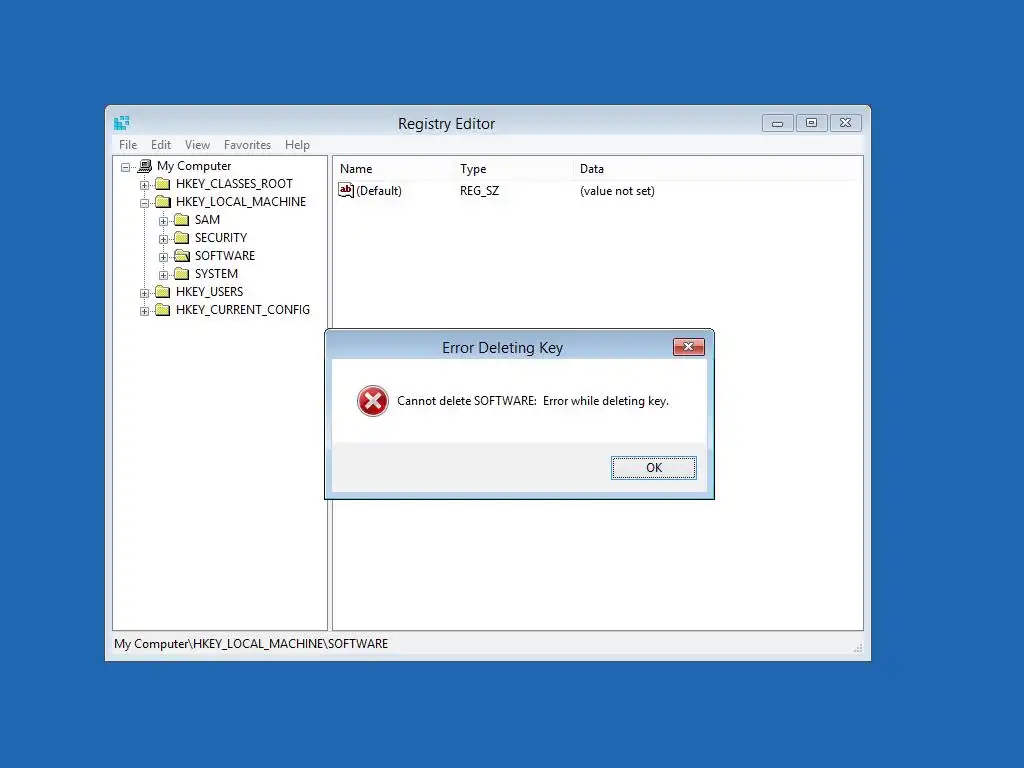Click the red error X icon in dialog
Viewport: 1024px width, 768px height.
(373, 401)
